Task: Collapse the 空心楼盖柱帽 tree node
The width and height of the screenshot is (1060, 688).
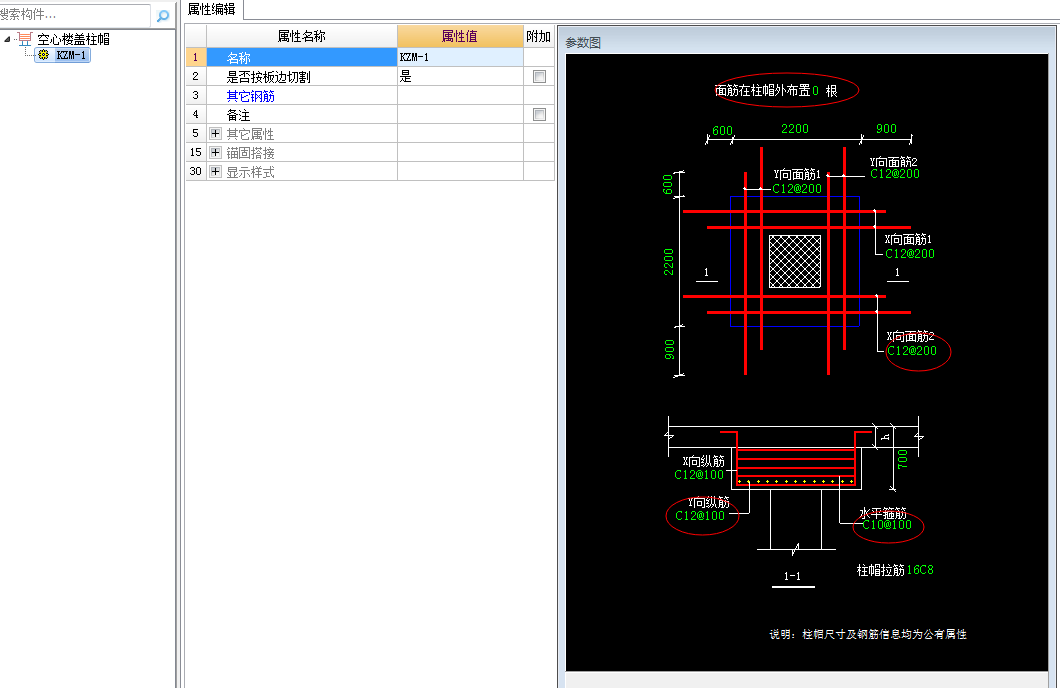Action: pyautogui.click(x=7, y=39)
